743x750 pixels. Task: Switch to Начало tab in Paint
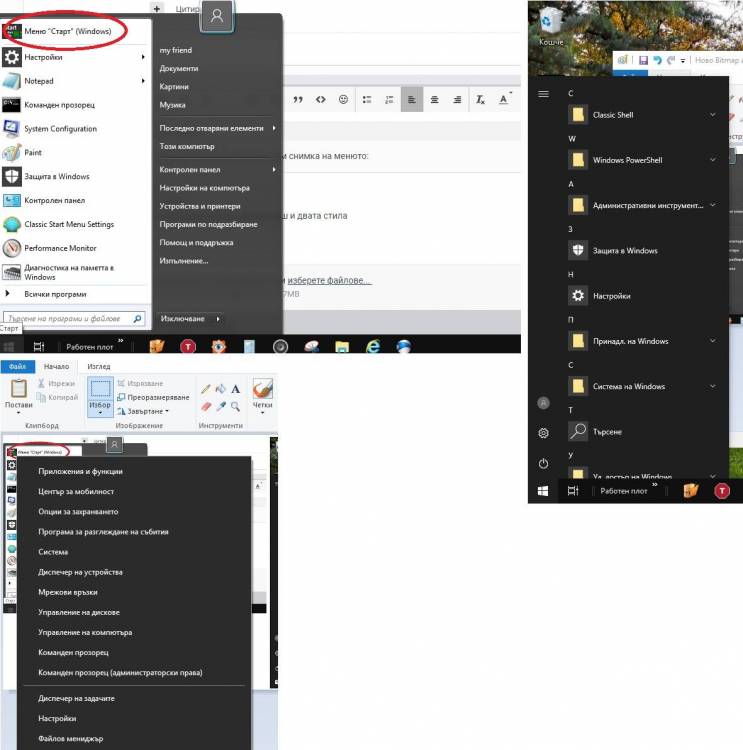[56, 366]
